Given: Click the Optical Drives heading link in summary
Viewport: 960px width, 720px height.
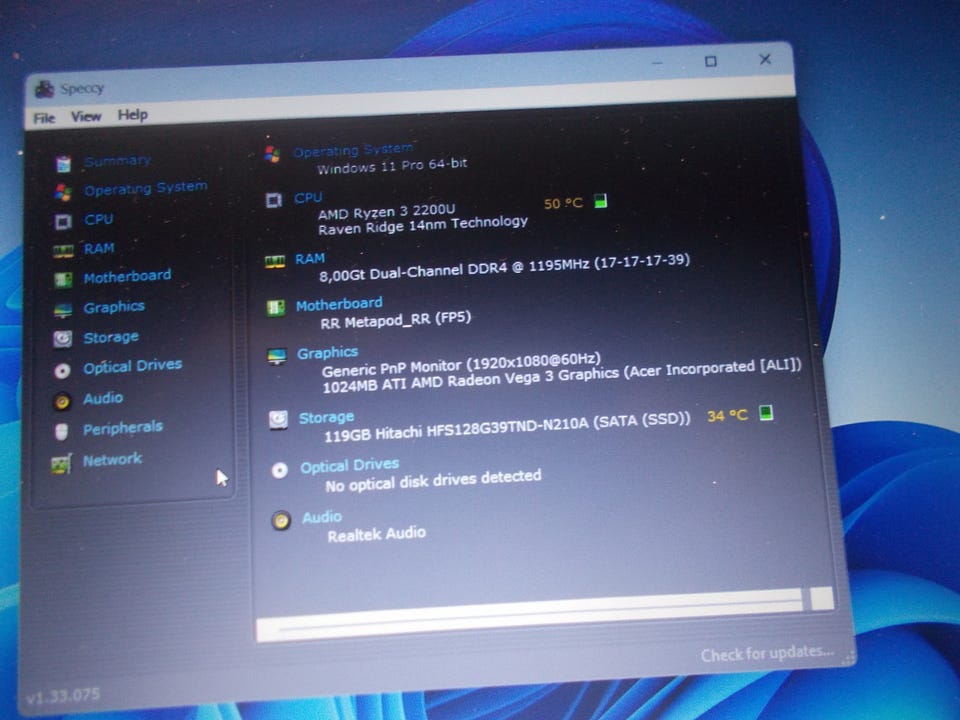Looking at the screenshot, I should 350,466.
